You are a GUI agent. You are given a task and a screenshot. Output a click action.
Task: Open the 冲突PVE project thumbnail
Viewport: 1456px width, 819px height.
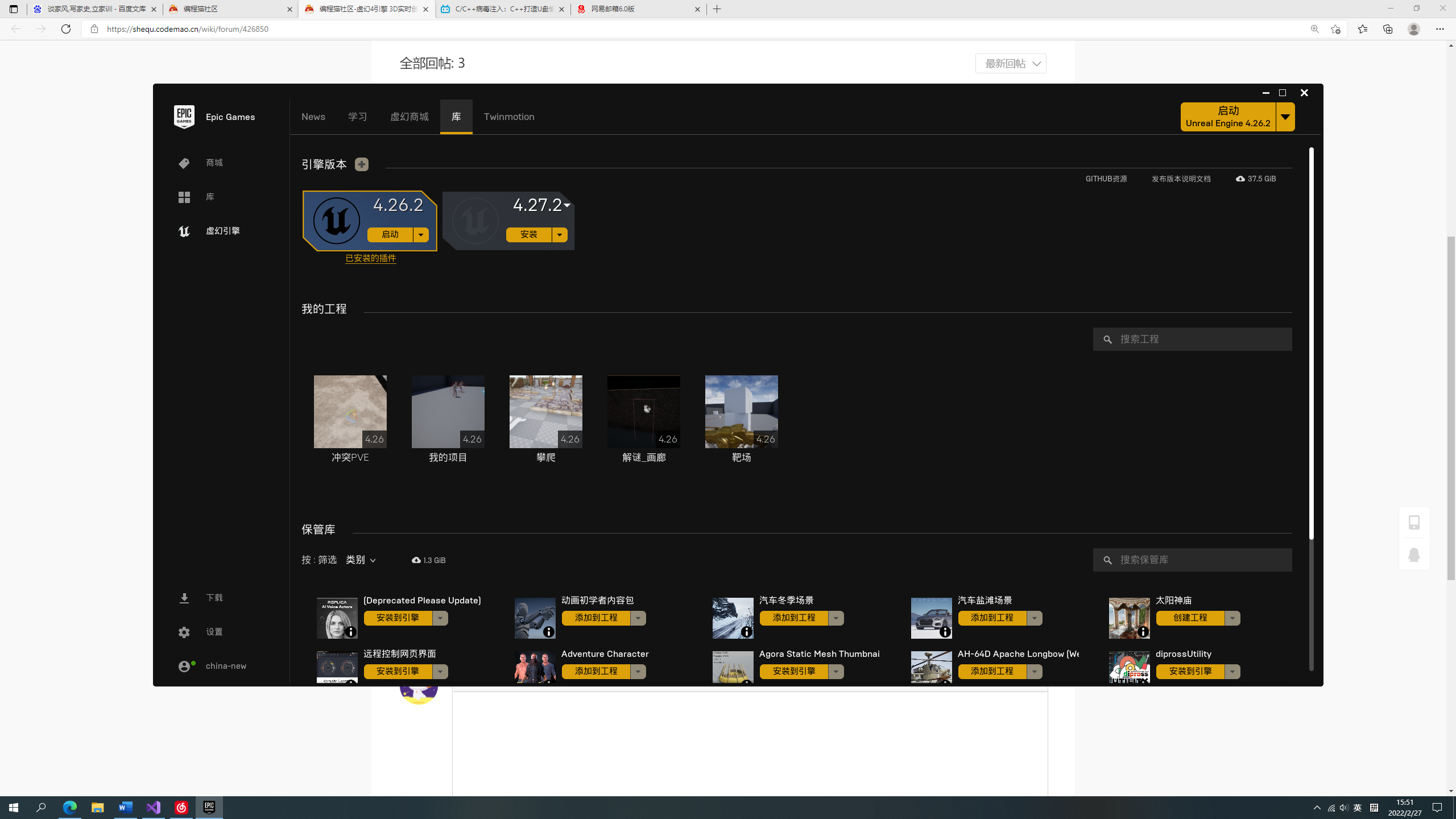(x=350, y=412)
